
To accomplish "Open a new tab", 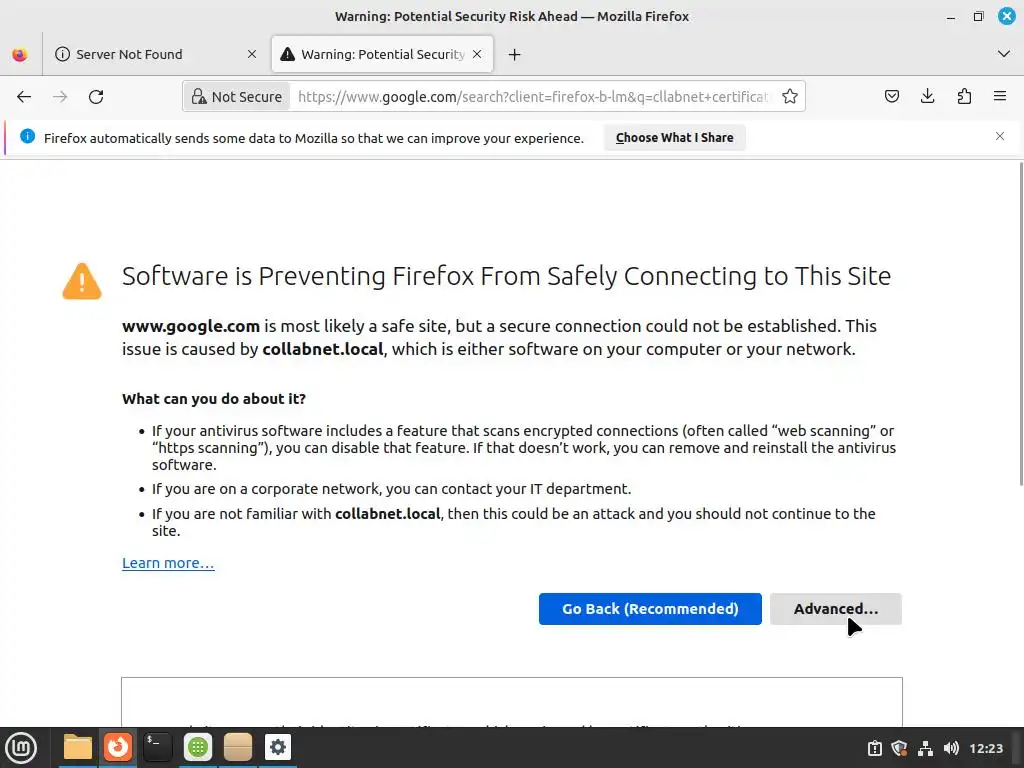I will point(514,54).
